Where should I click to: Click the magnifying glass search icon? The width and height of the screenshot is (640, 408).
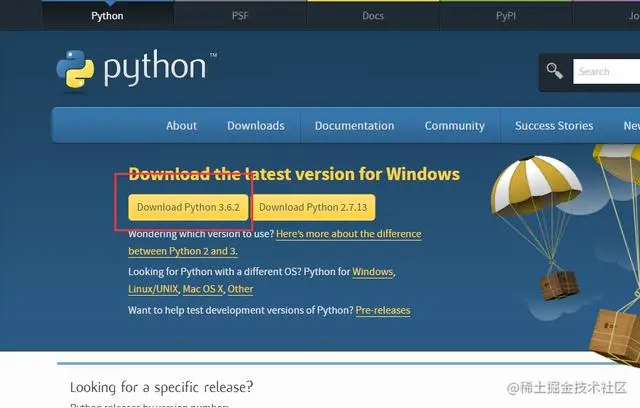555,71
